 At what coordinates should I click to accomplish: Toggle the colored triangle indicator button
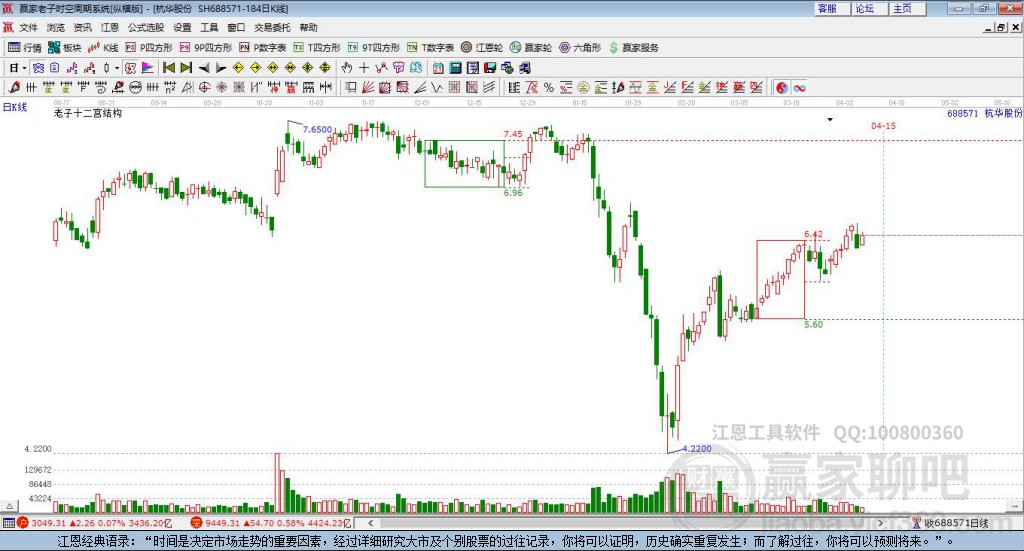(x=148, y=68)
